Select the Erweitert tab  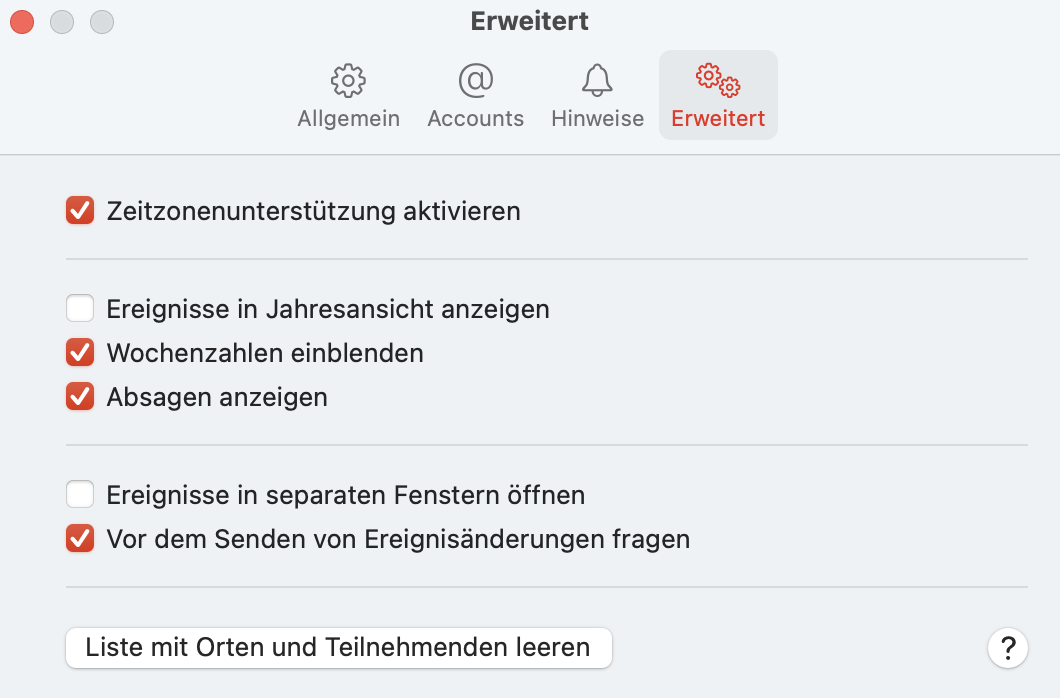(x=718, y=95)
